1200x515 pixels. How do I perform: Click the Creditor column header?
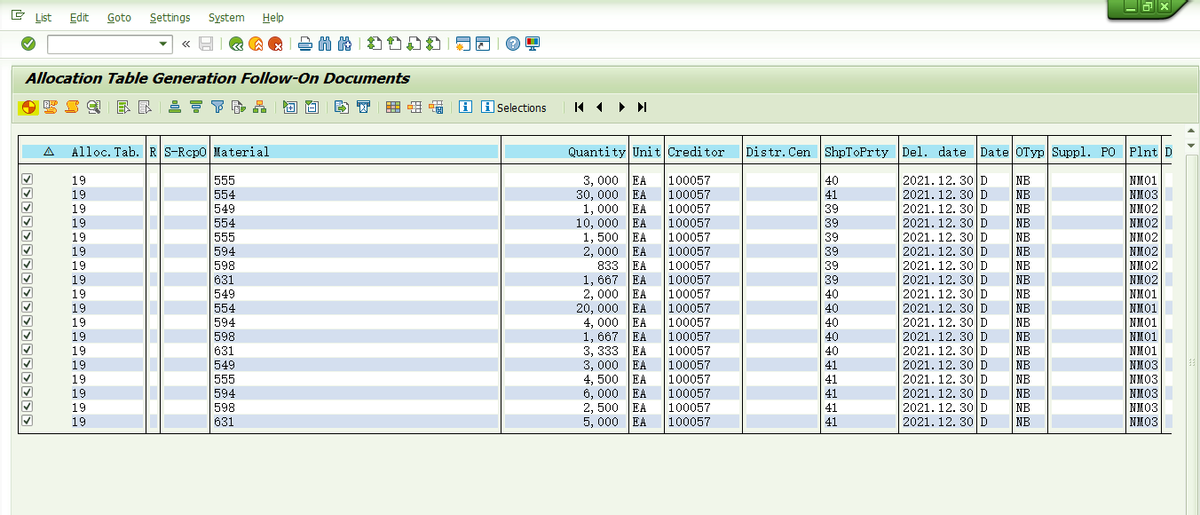click(x=704, y=152)
